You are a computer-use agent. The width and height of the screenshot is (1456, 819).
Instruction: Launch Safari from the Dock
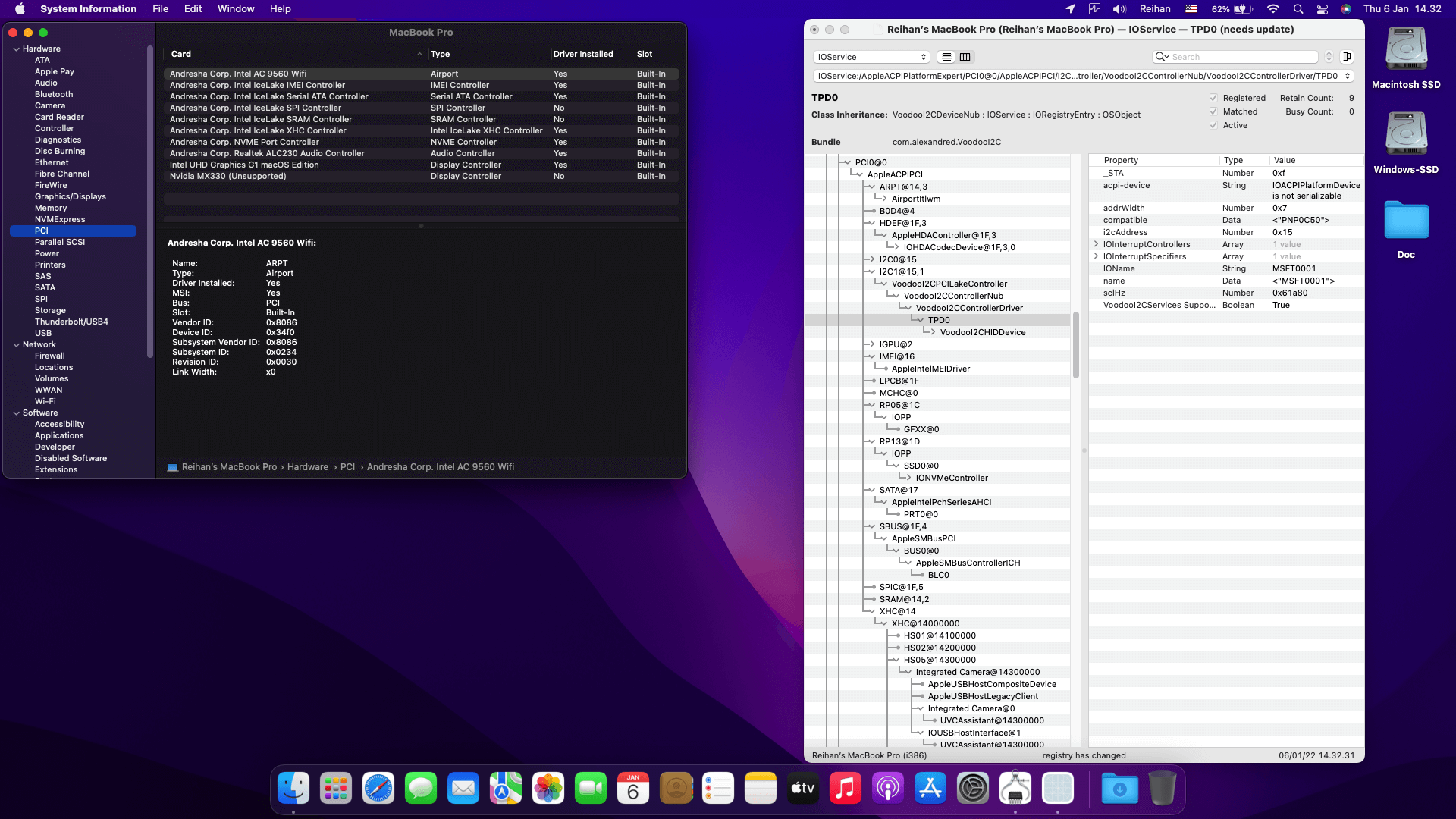point(378,789)
